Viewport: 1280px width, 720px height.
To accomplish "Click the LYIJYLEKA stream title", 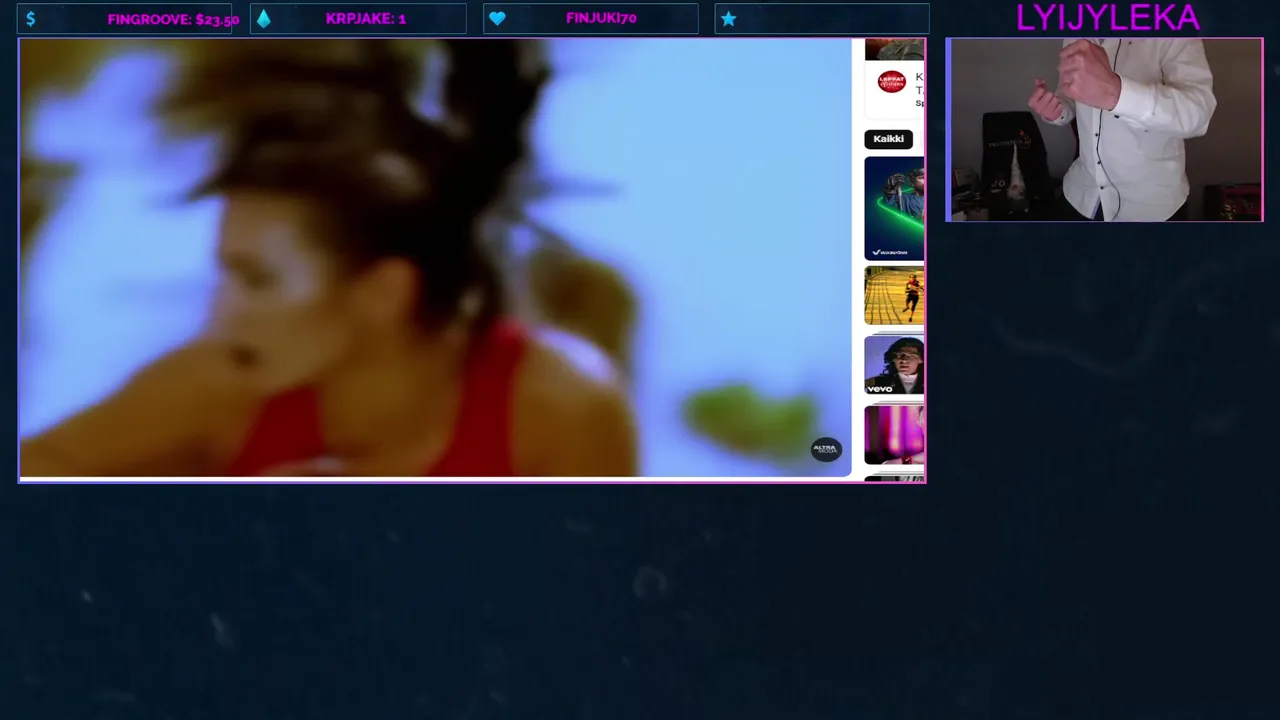I will (x=1107, y=17).
